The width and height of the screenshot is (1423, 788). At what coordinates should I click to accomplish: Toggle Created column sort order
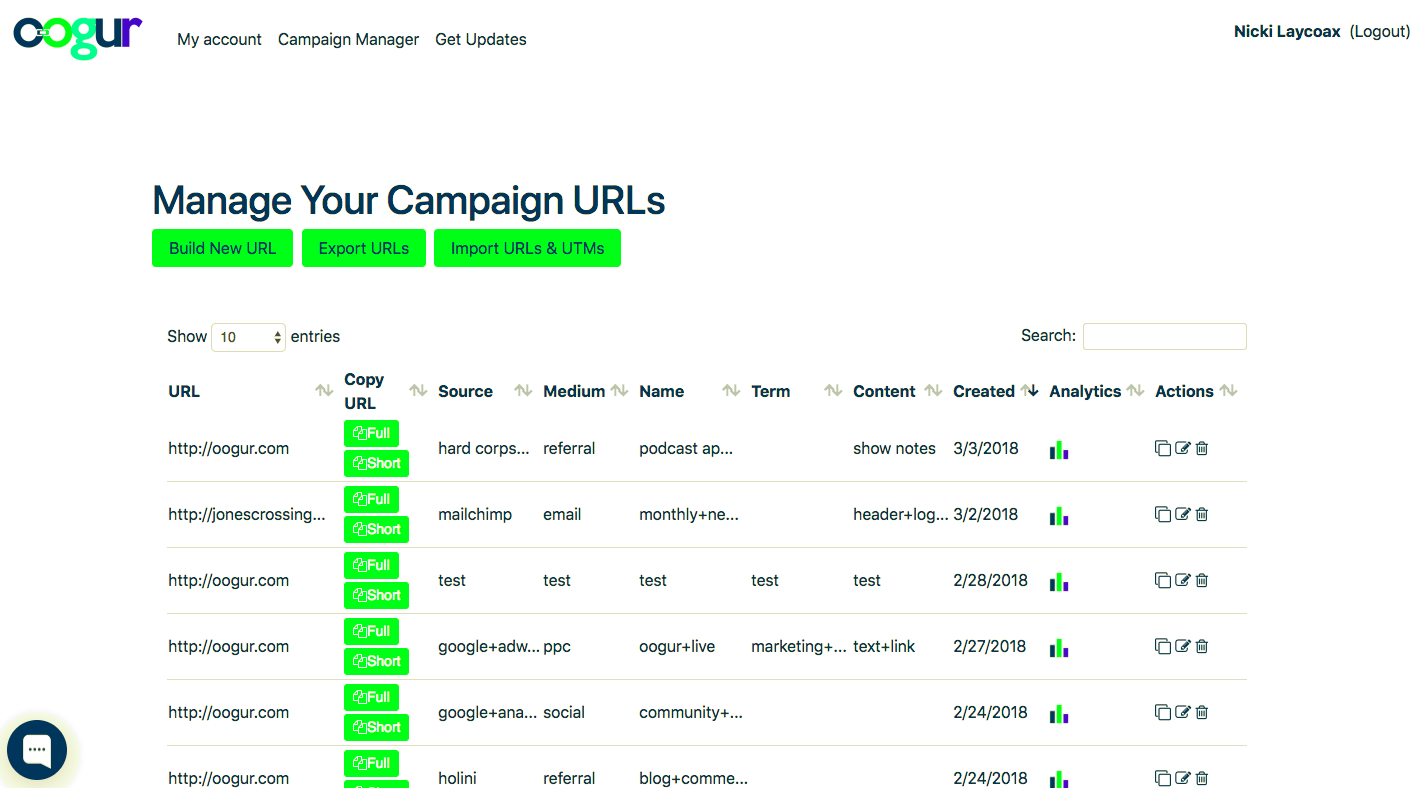click(1030, 391)
